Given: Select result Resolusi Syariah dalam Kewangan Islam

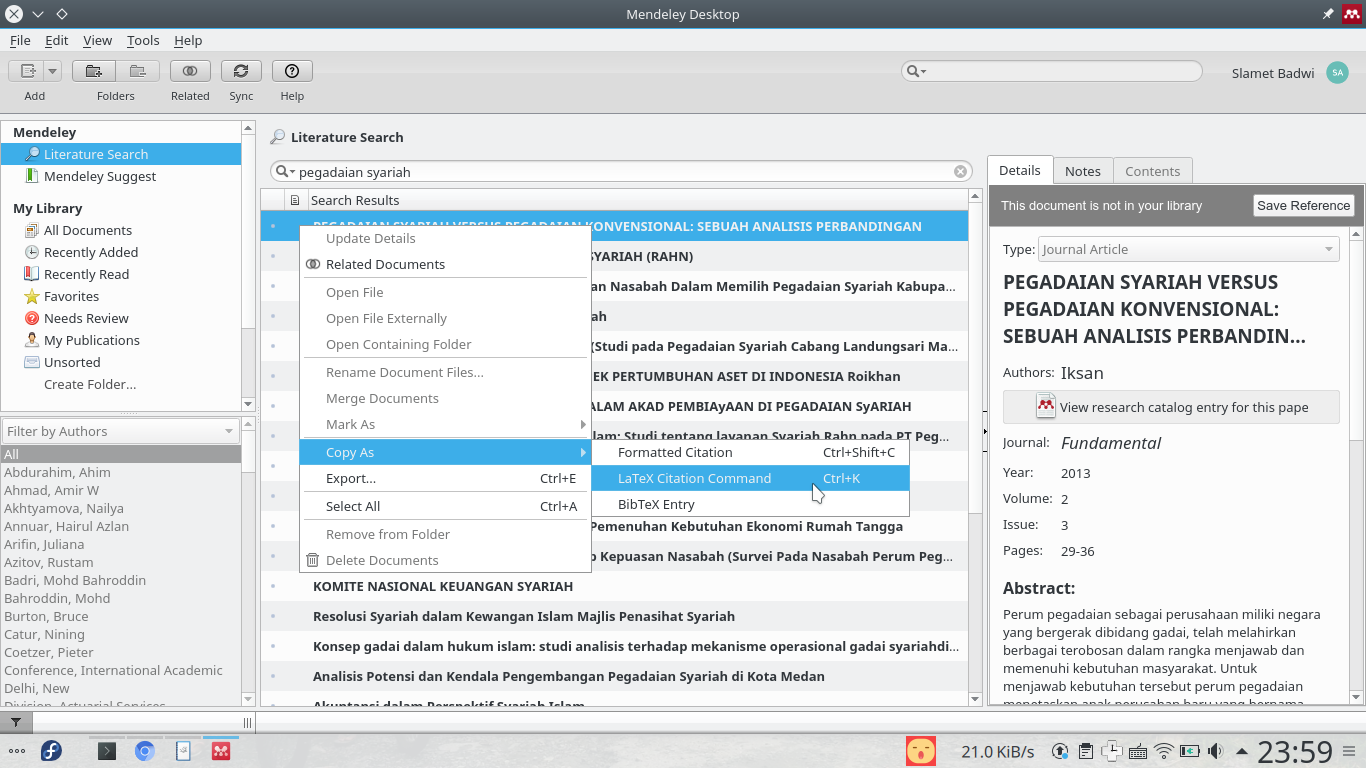Looking at the screenshot, I should point(614,616).
